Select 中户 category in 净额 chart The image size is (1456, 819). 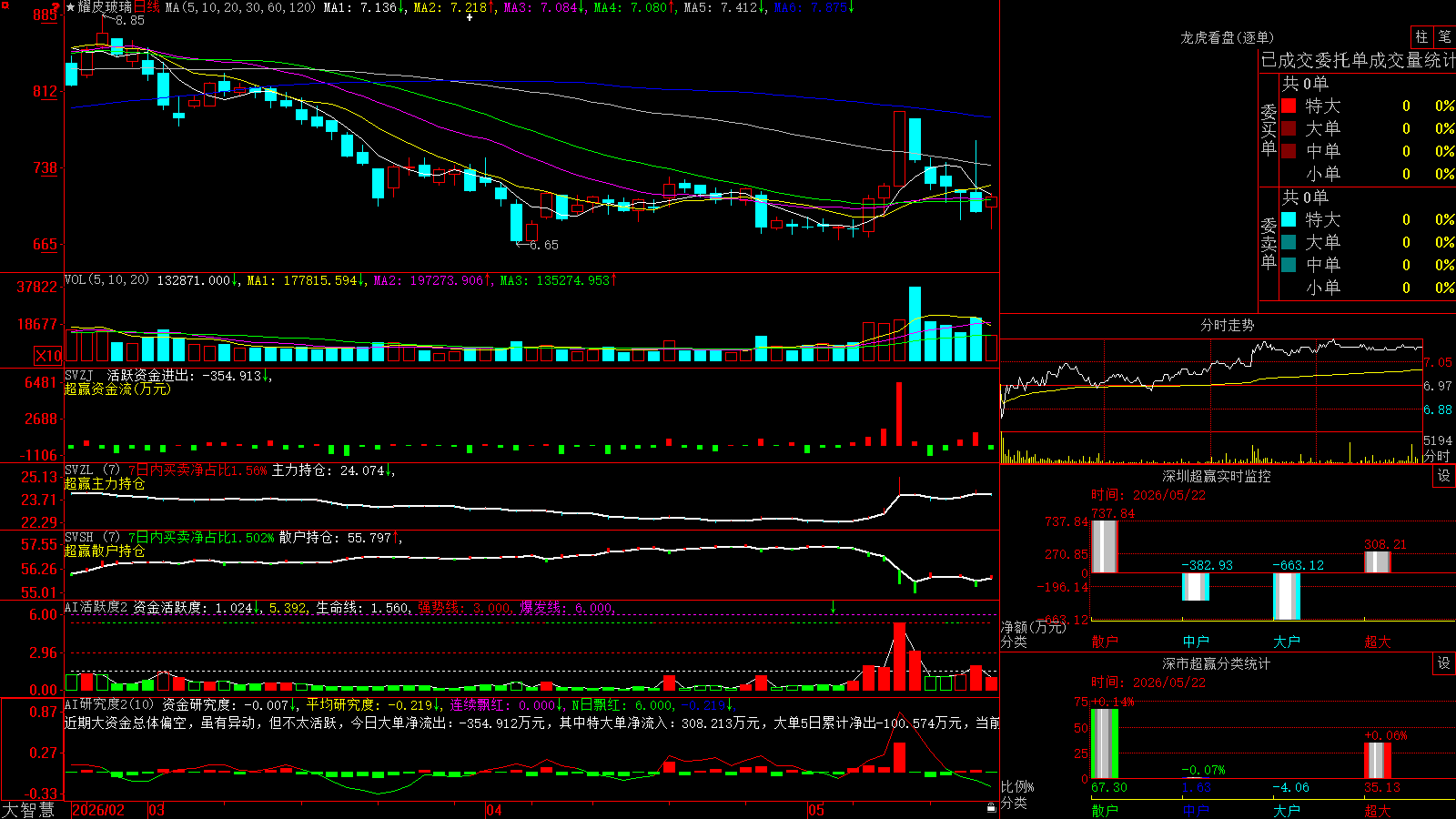coord(1196,642)
